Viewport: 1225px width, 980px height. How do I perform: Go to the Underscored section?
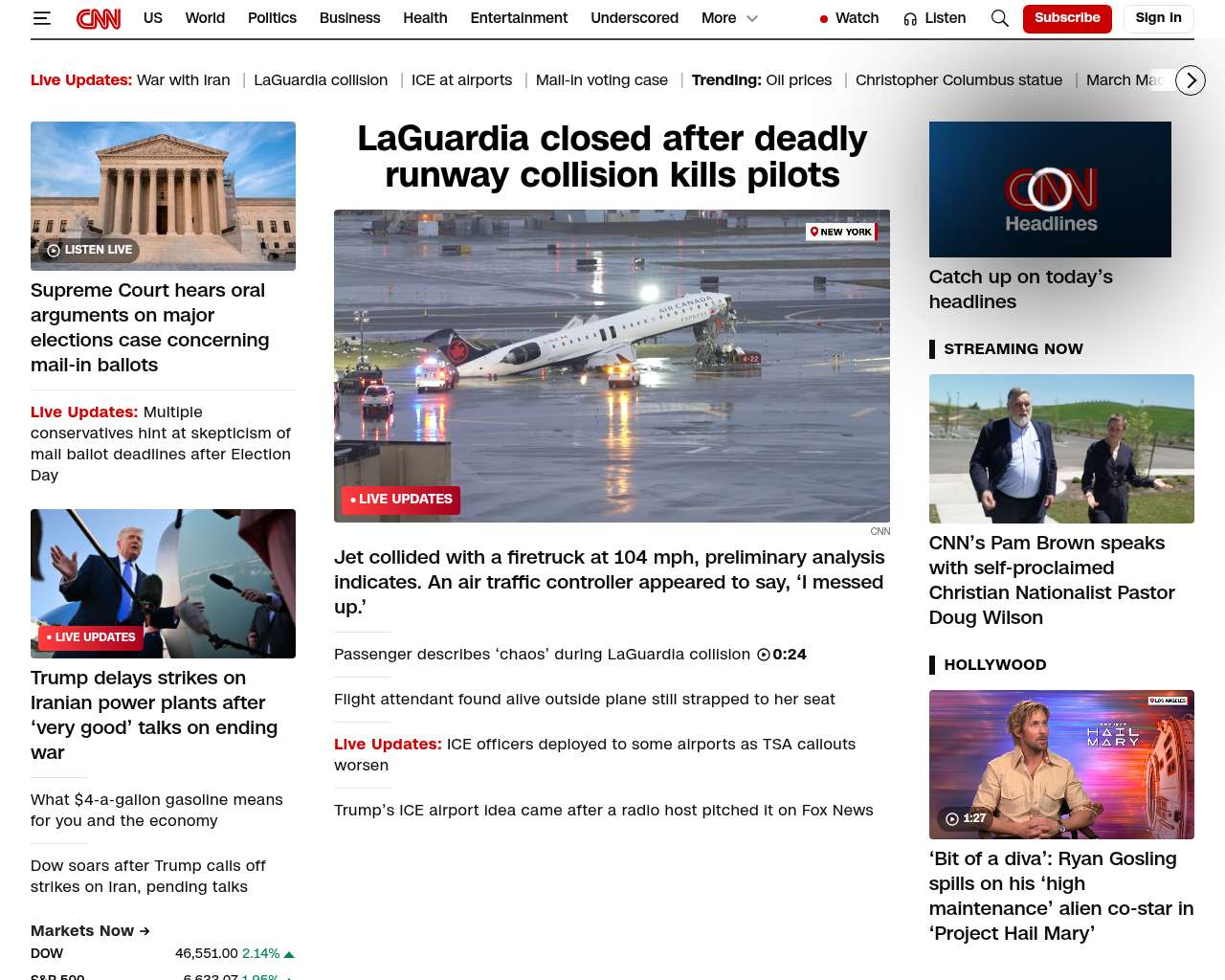coord(634,18)
